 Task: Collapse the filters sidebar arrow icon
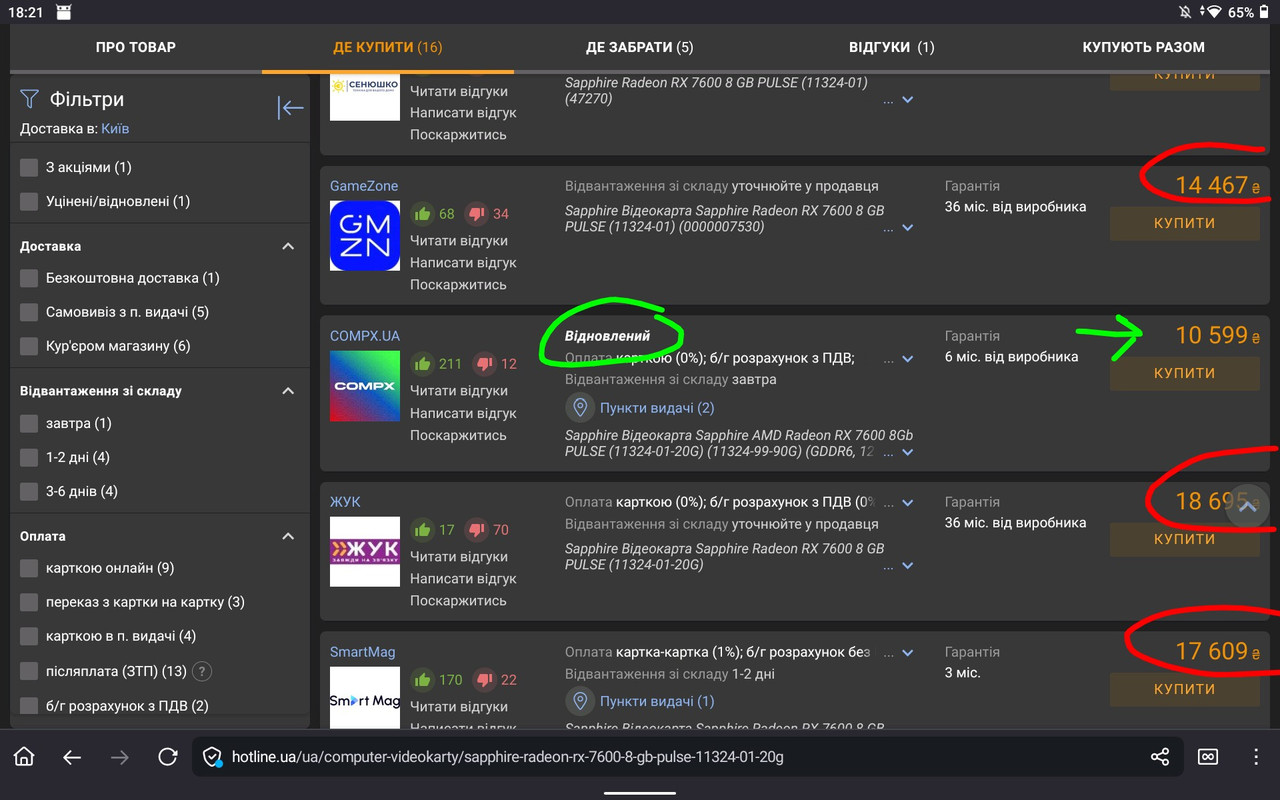[x=290, y=108]
